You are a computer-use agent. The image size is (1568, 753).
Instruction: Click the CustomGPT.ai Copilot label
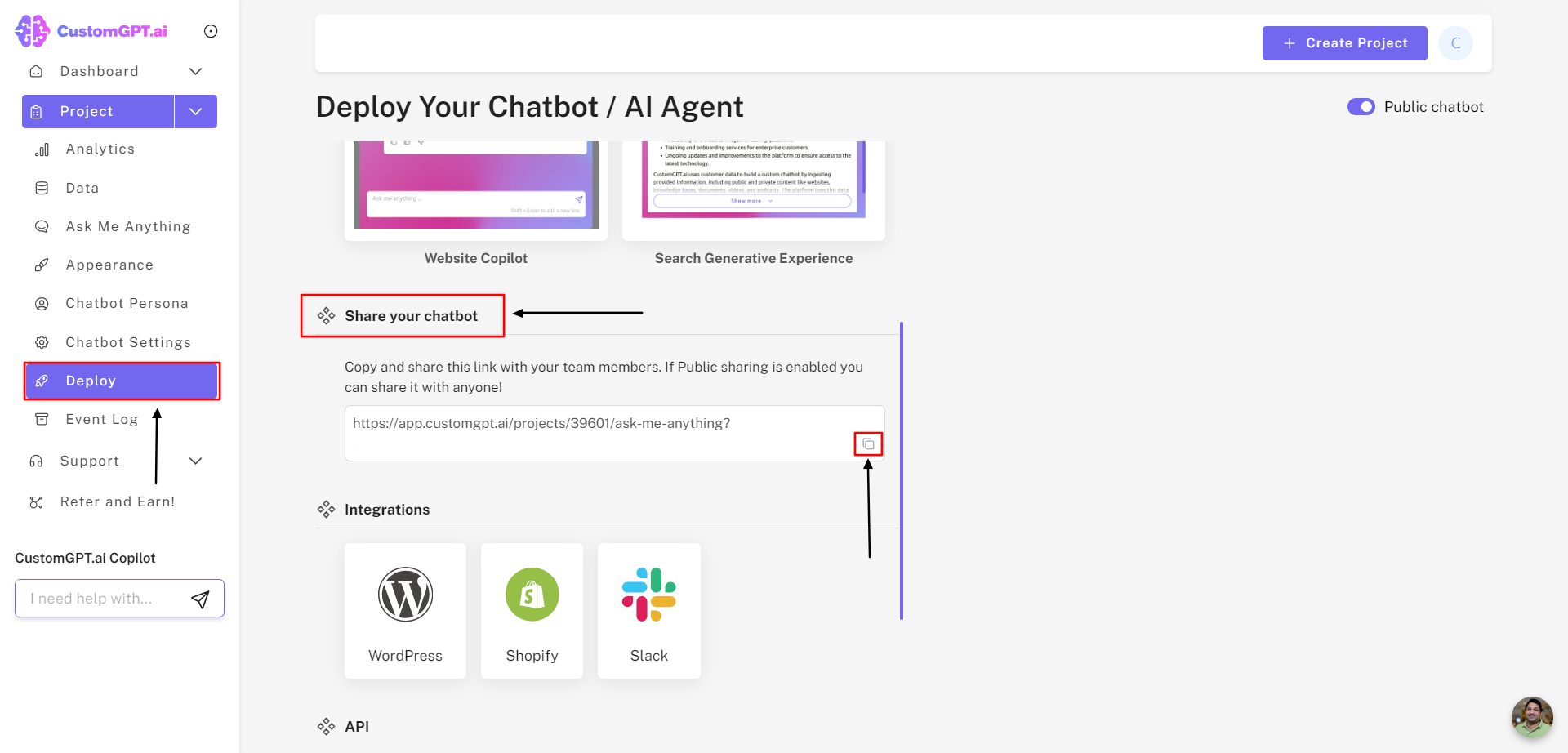coord(85,558)
